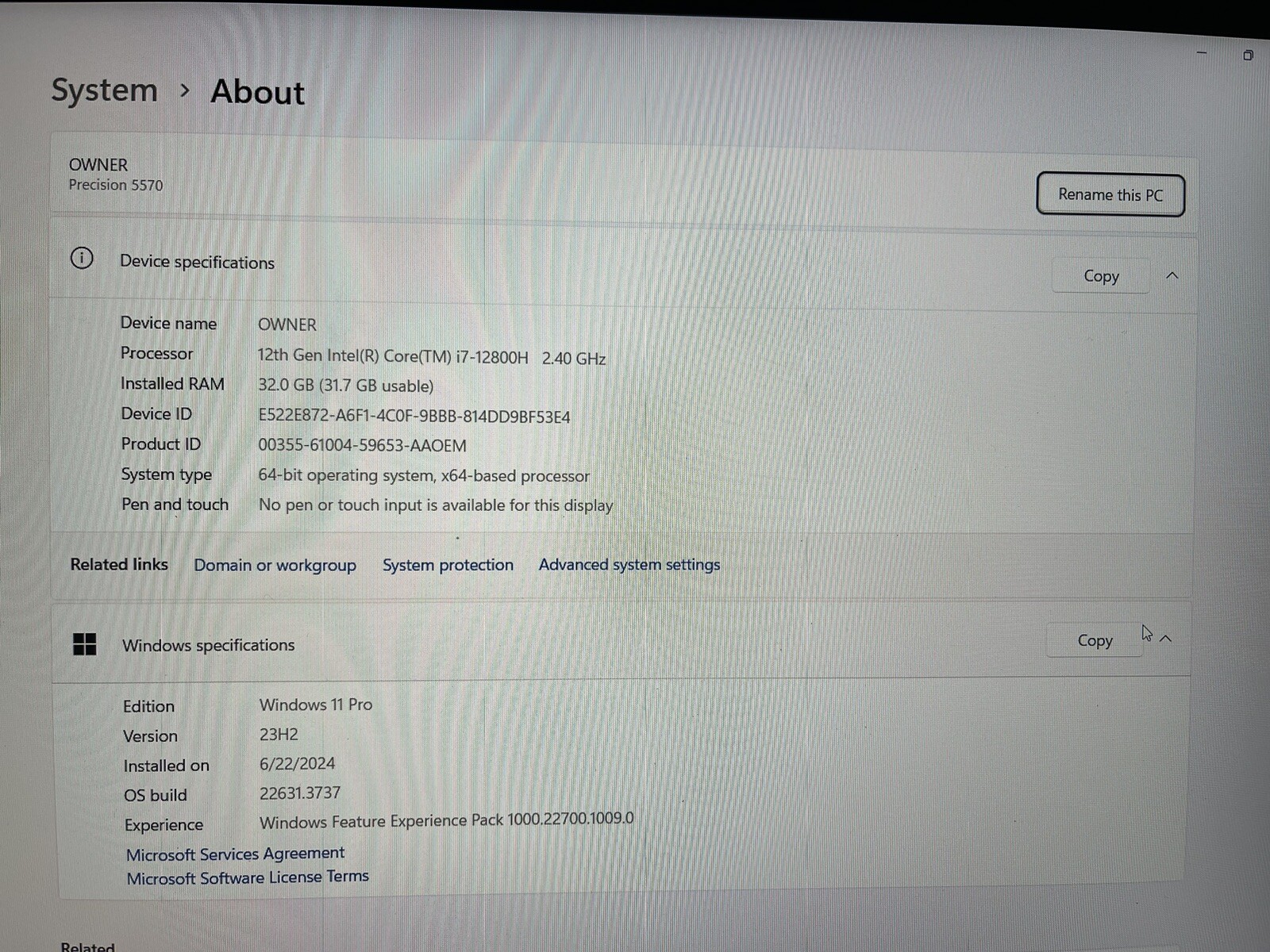The image size is (1270, 952).
Task: Open Advanced system settings link
Action: coord(629,565)
